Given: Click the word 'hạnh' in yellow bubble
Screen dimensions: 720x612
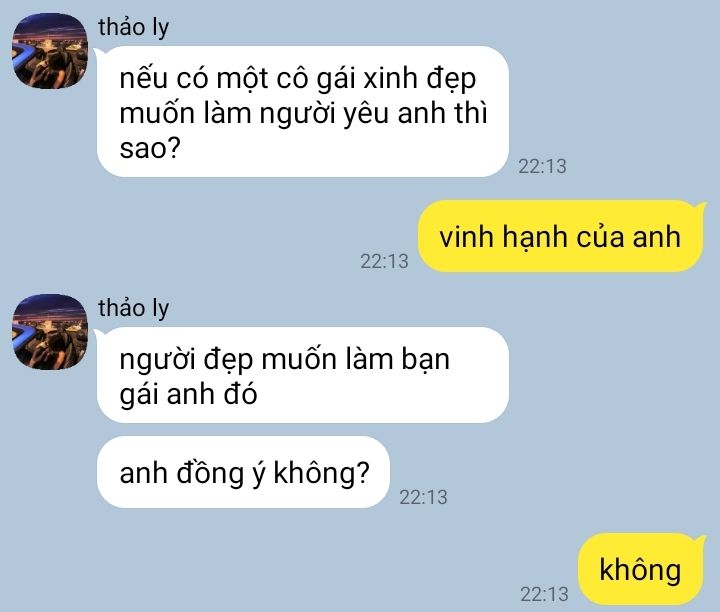Looking at the screenshot, I should (534, 237).
